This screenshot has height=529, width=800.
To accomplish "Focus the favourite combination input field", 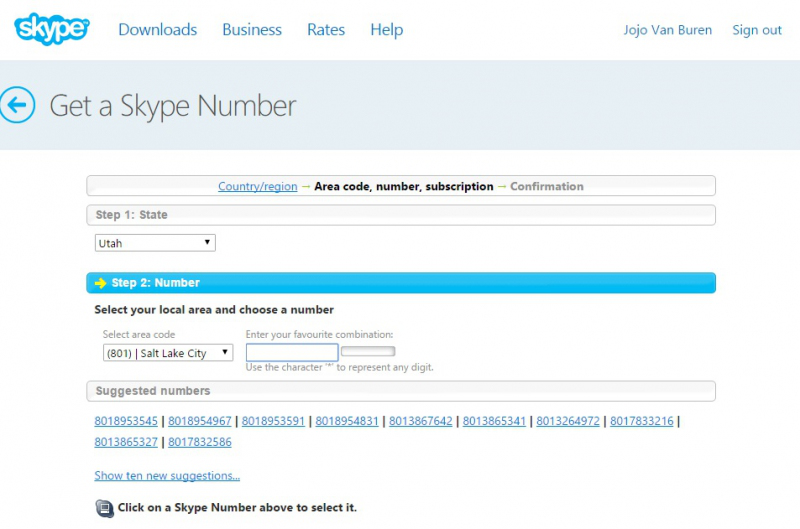I will coord(292,352).
